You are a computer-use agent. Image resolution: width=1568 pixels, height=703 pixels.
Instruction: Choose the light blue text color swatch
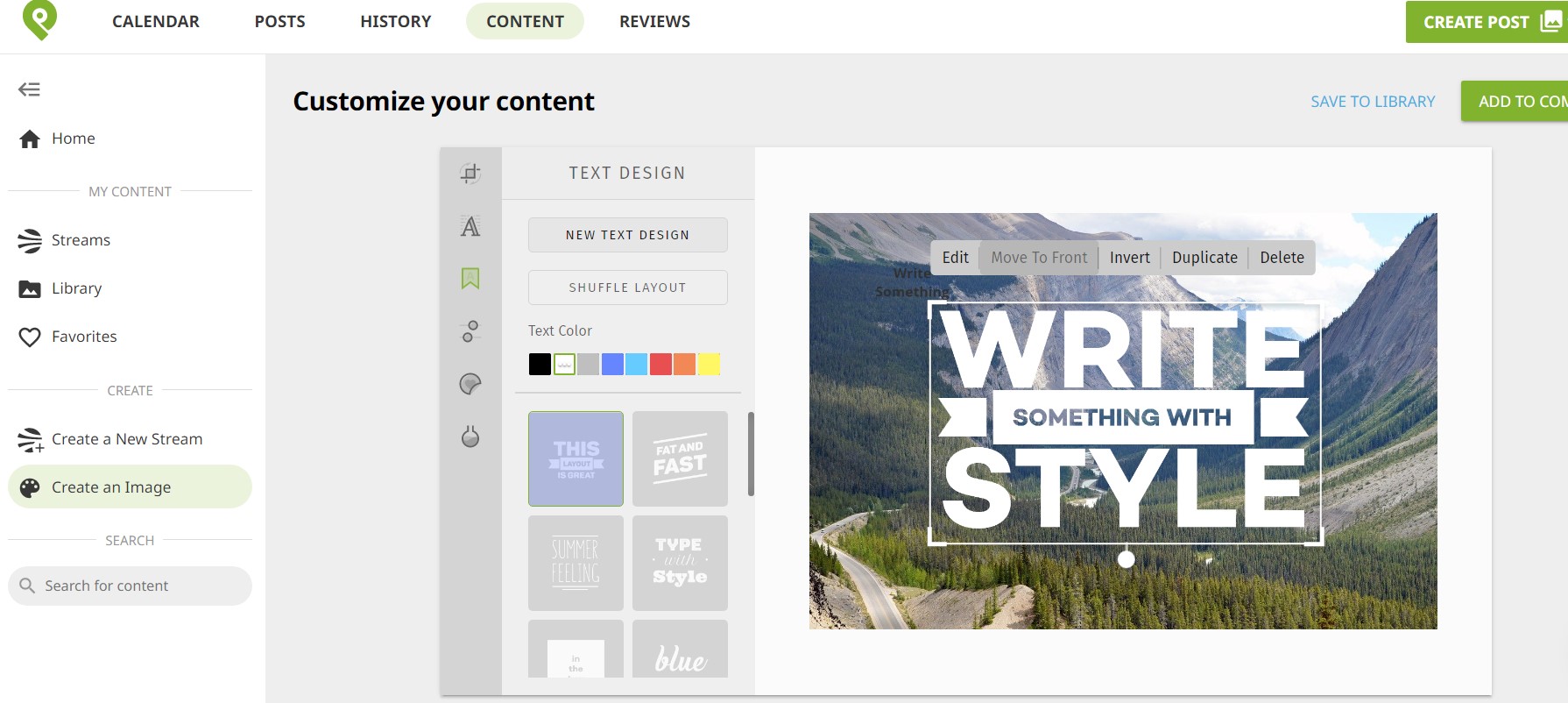(x=637, y=364)
